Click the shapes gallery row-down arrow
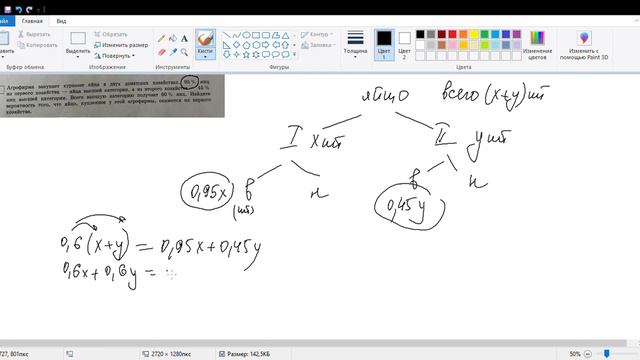This screenshot has width=640, height=360. coord(295,45)
